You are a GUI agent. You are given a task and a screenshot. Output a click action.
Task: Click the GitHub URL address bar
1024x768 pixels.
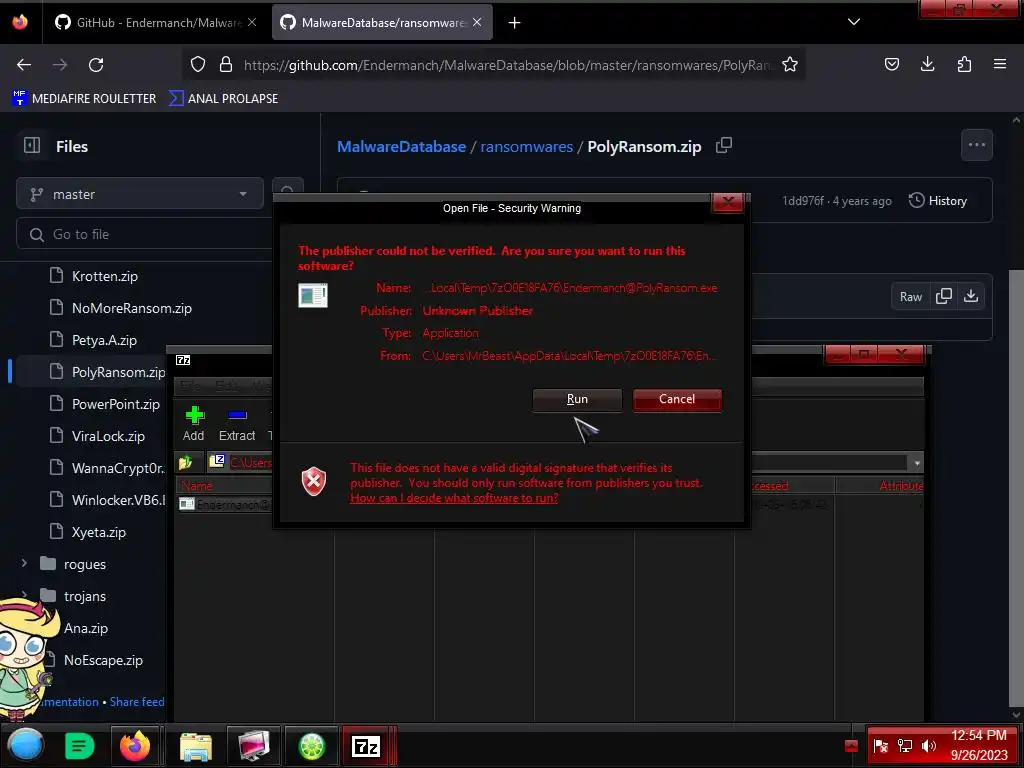pos(507,65)
